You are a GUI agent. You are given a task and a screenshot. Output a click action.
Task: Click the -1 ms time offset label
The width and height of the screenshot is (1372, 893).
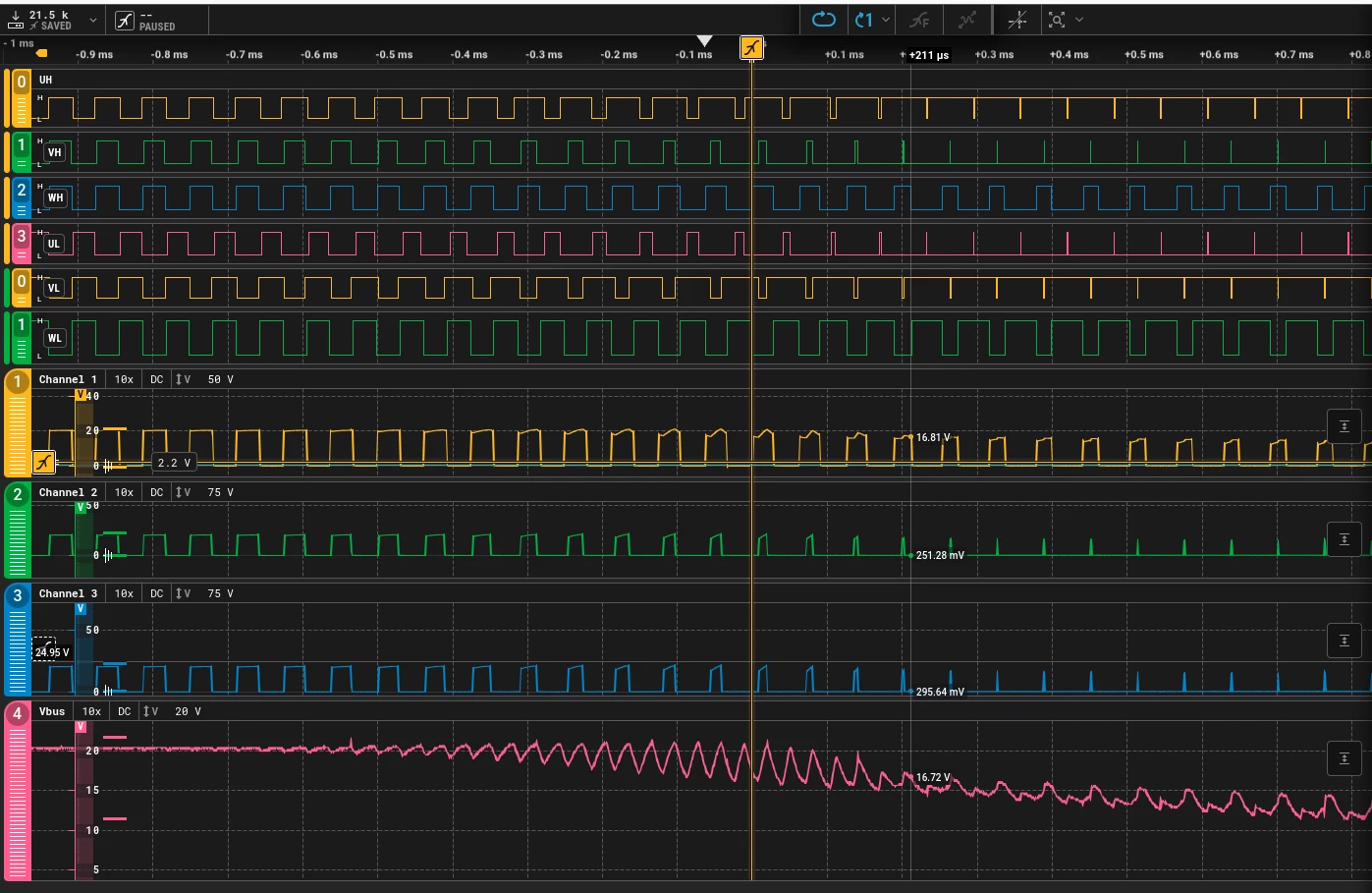click(19, 43)
